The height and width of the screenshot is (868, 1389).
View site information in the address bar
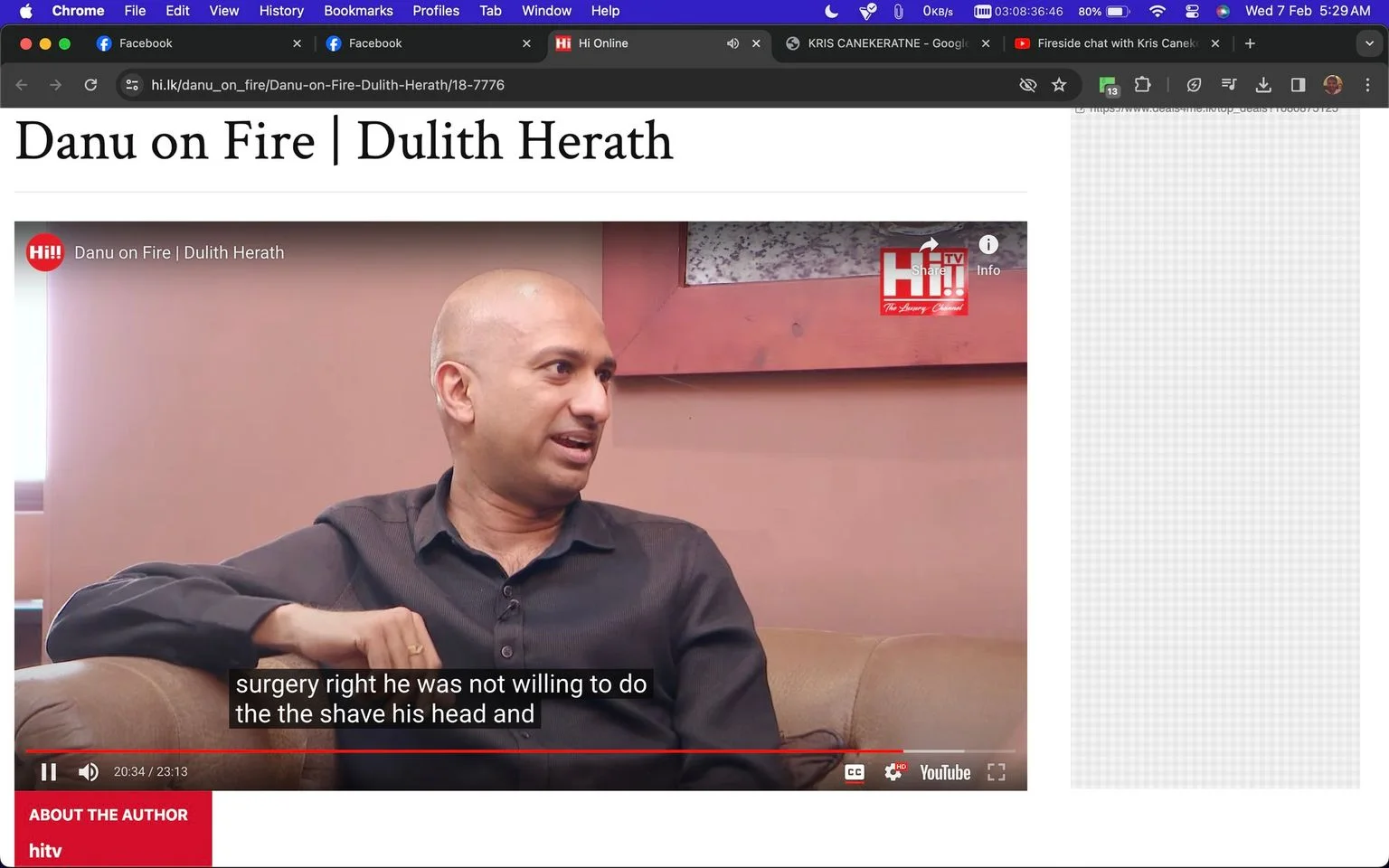[x=132, y=85]
